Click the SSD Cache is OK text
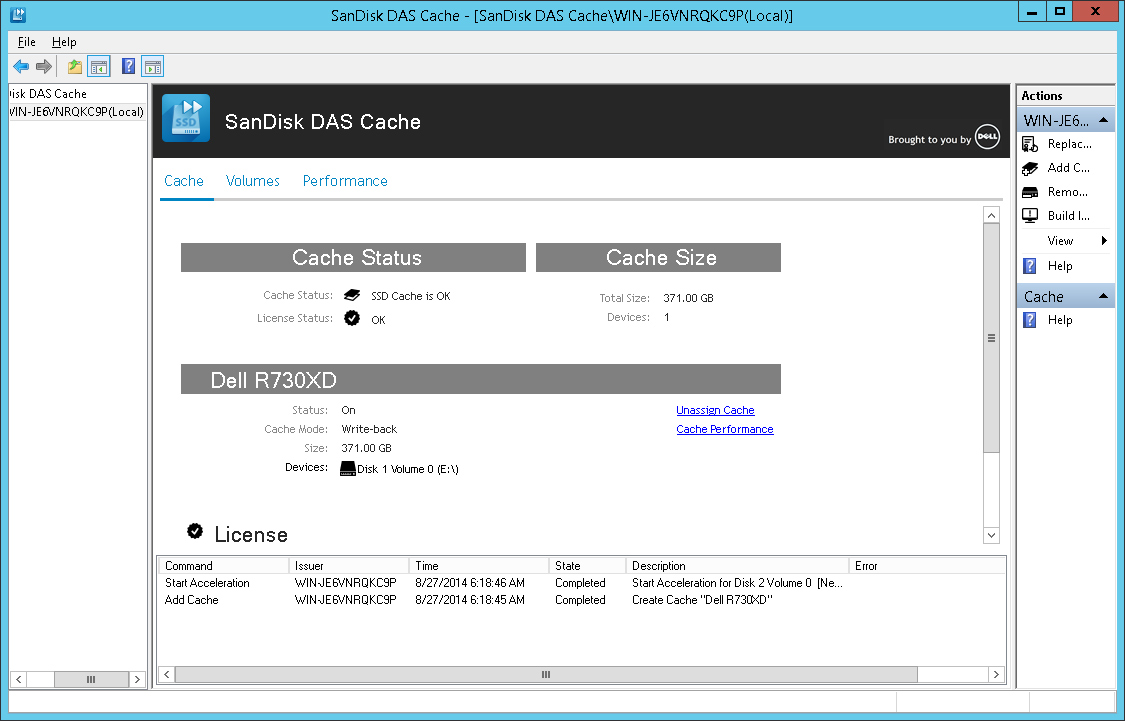1125x721 pixels. [410, 296]
